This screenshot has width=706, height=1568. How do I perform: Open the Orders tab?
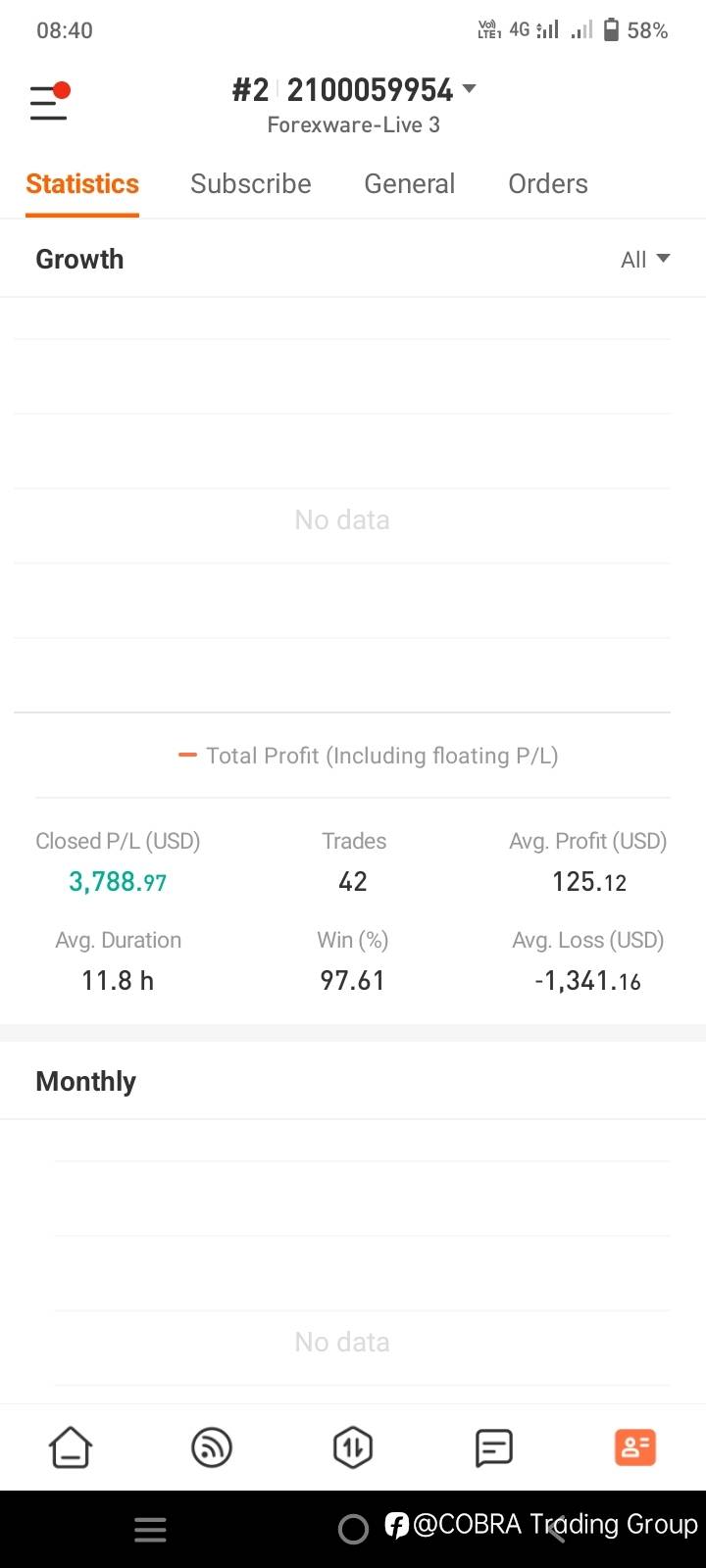(x=548, y=184)
